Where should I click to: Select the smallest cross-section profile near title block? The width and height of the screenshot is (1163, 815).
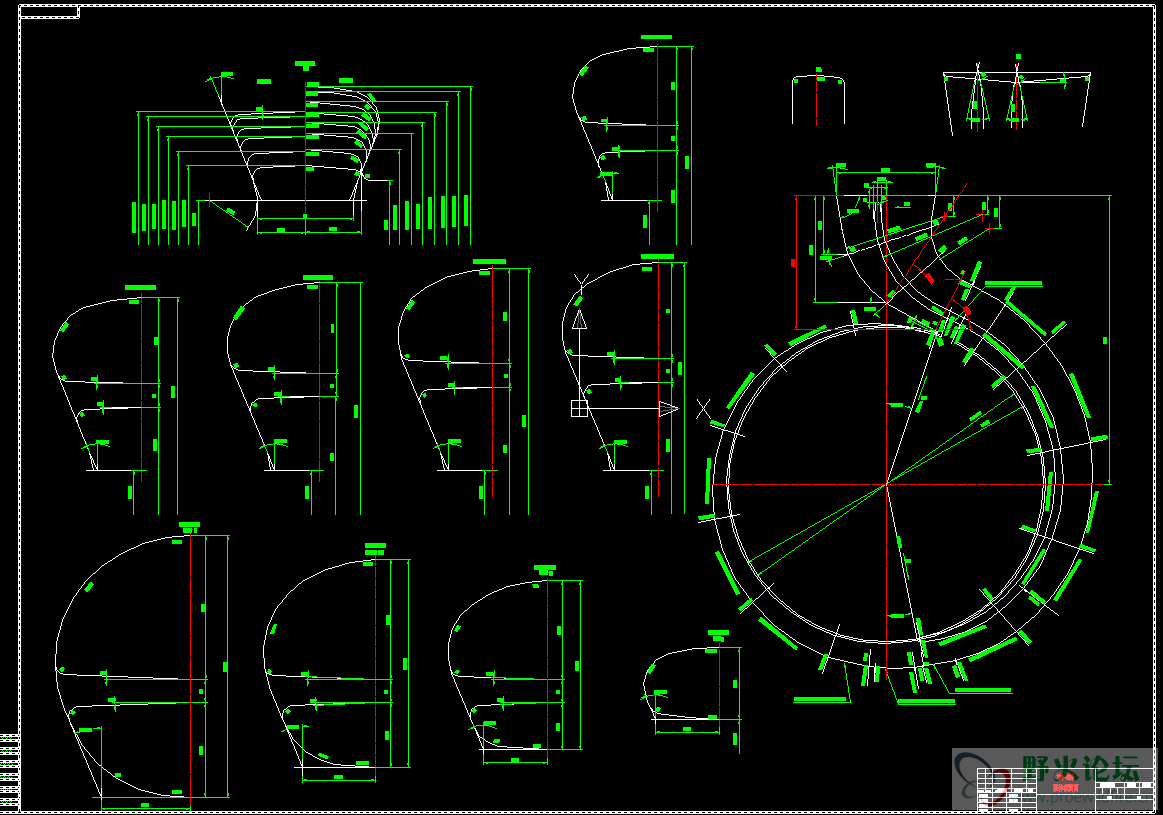click(691, 690)
